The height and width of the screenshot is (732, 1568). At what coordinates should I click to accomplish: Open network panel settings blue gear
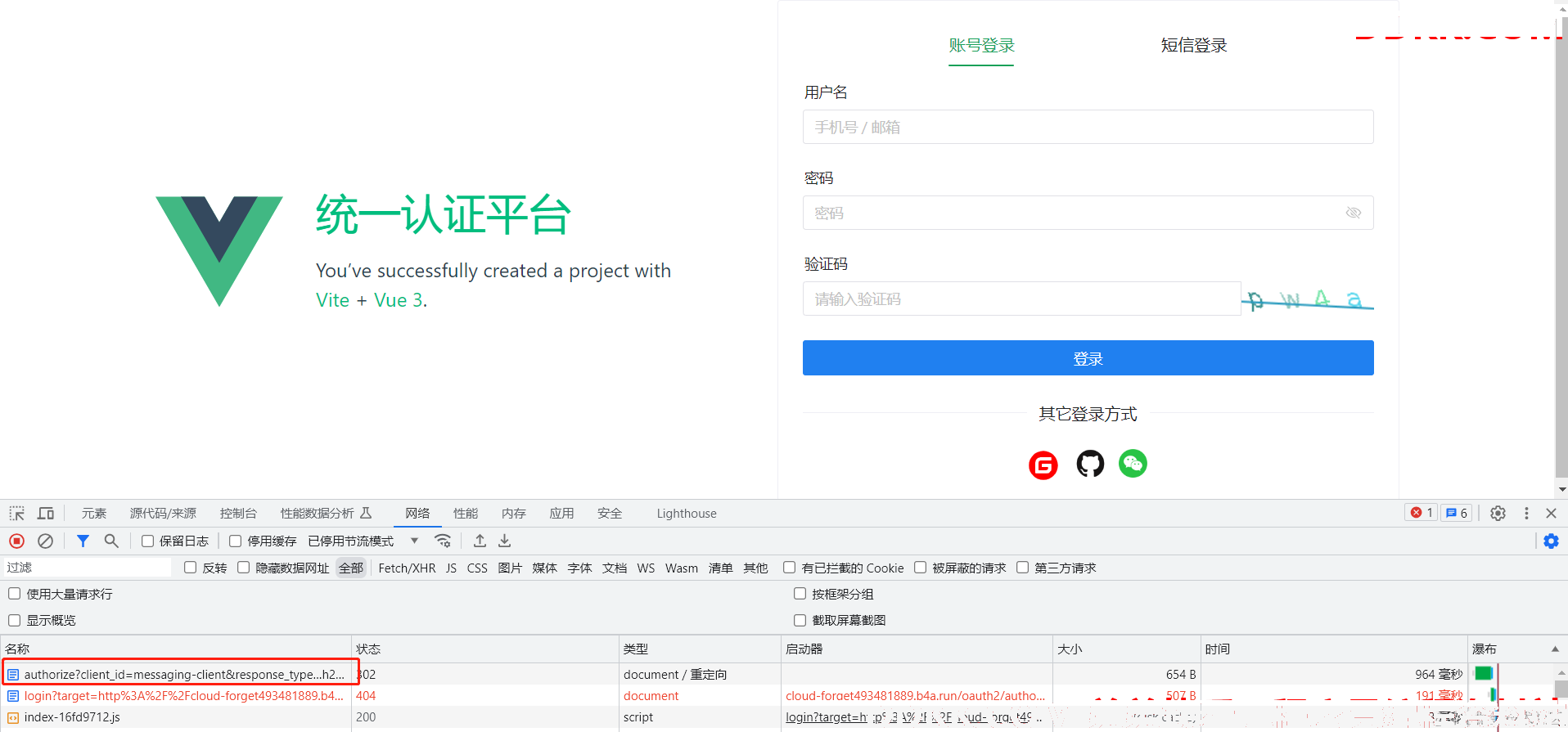(x=1551, y=541)
